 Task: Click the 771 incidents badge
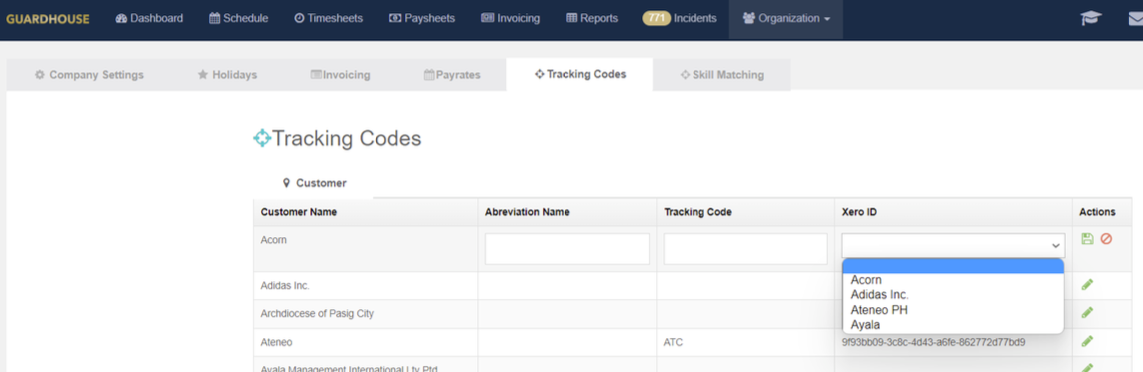[656, 18]
